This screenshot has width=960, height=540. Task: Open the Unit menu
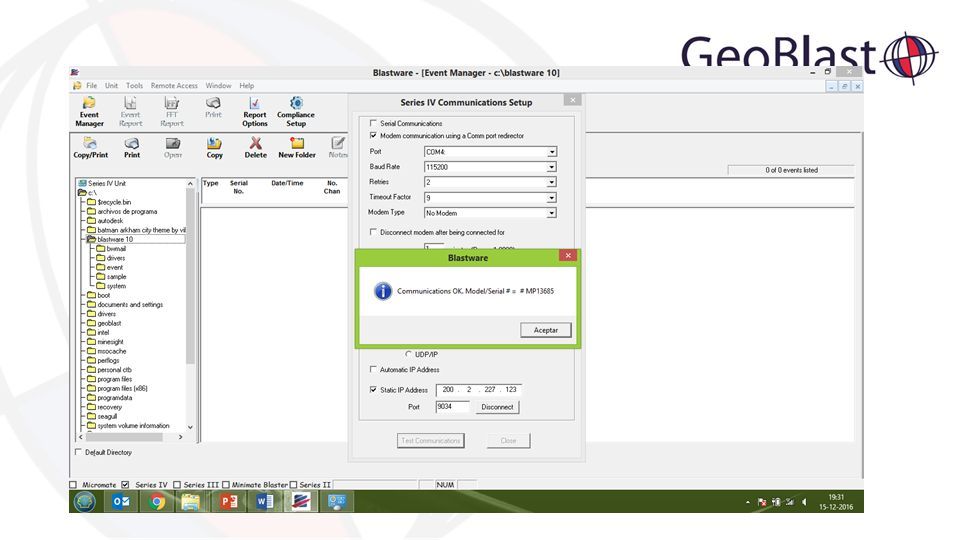pos(111,86)
